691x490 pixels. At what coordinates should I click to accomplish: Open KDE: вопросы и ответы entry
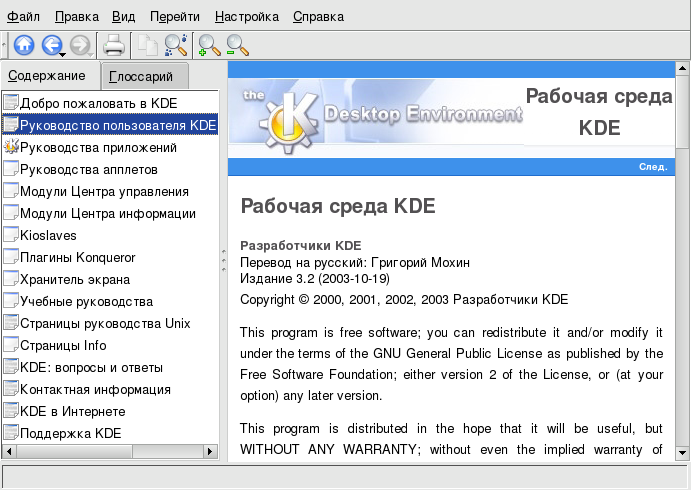pos(92,368)
